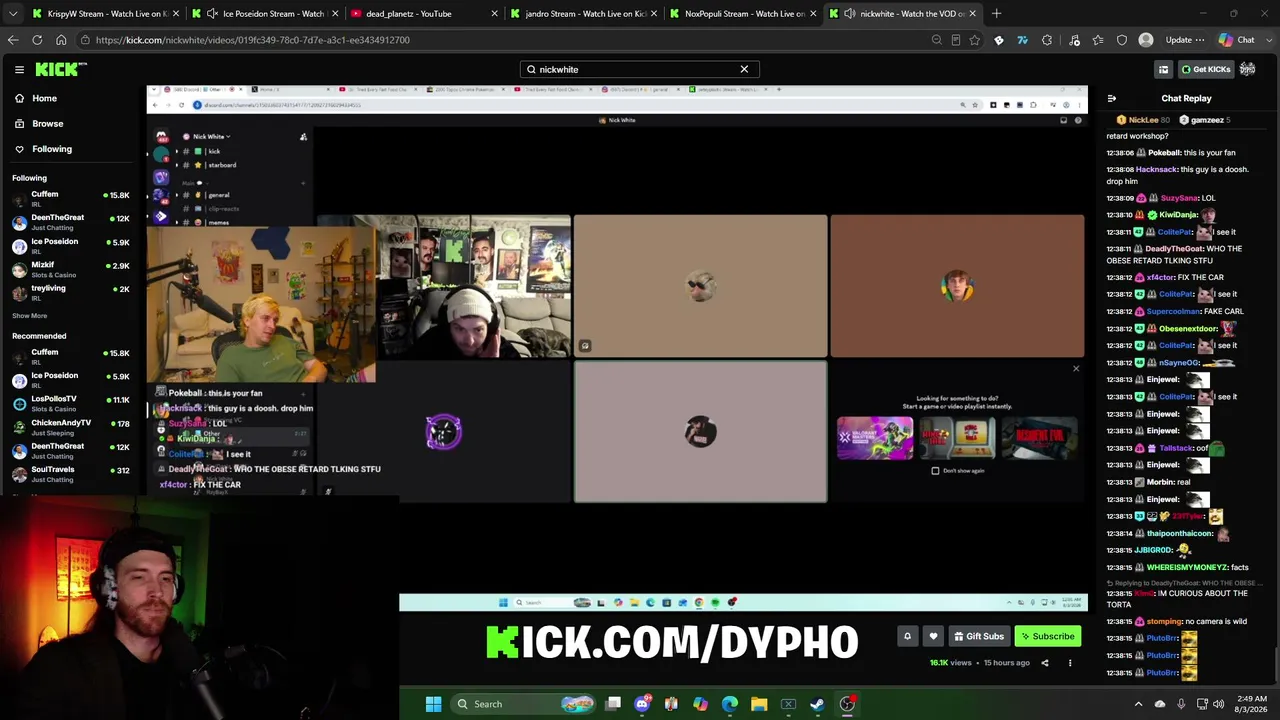This screenshot has height=720, width=1280.
Task: Close the NoxPopuli Stream tab
Action: tap(813, 14)
